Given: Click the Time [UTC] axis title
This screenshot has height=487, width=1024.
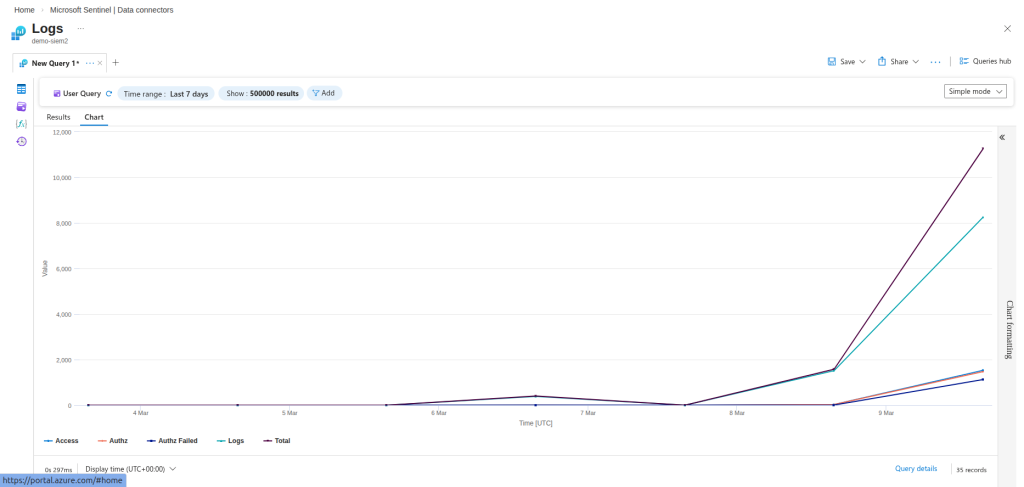Looking at the screenshot, I should (x=536, y=424).
